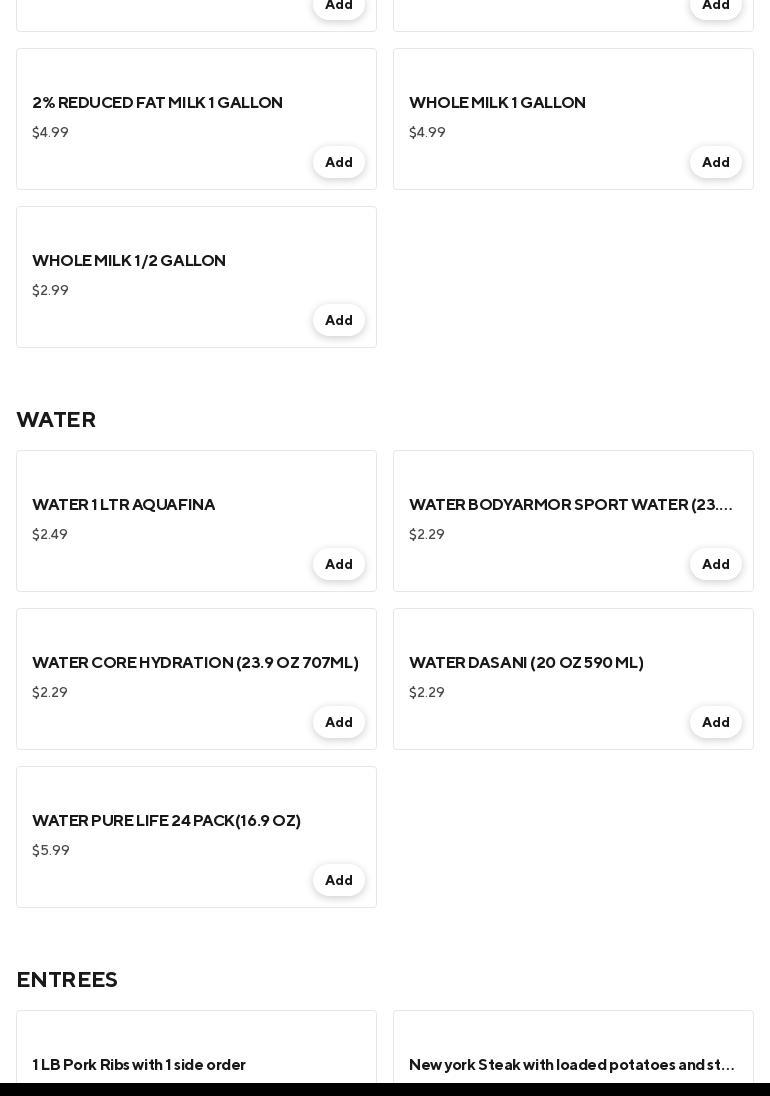The width and height of the screenshot is (770, 1096).
Task: Add Whole Milk 1 Gallon to cart
Action: coord(715,162)
